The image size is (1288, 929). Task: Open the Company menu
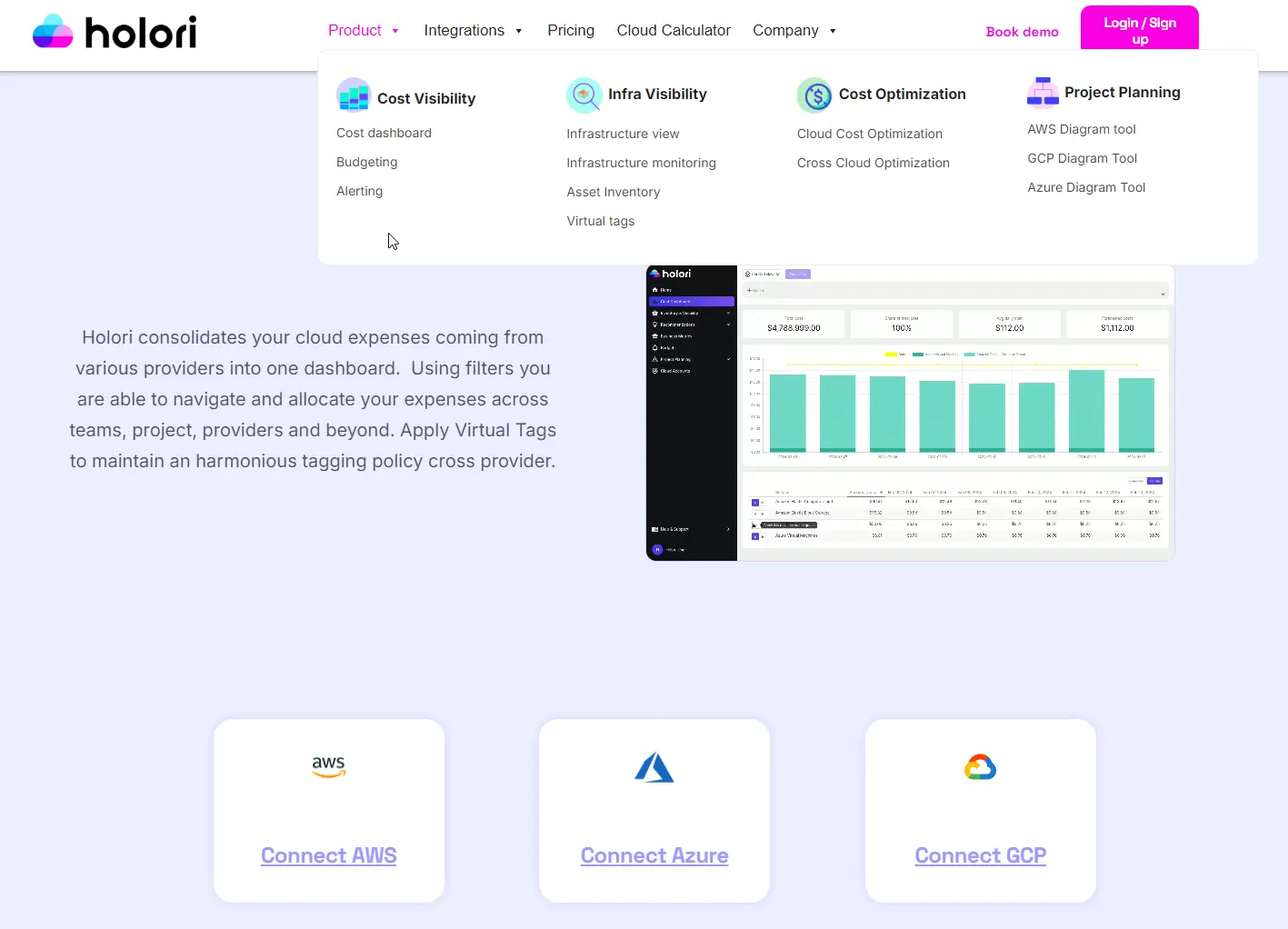(785, 30)
